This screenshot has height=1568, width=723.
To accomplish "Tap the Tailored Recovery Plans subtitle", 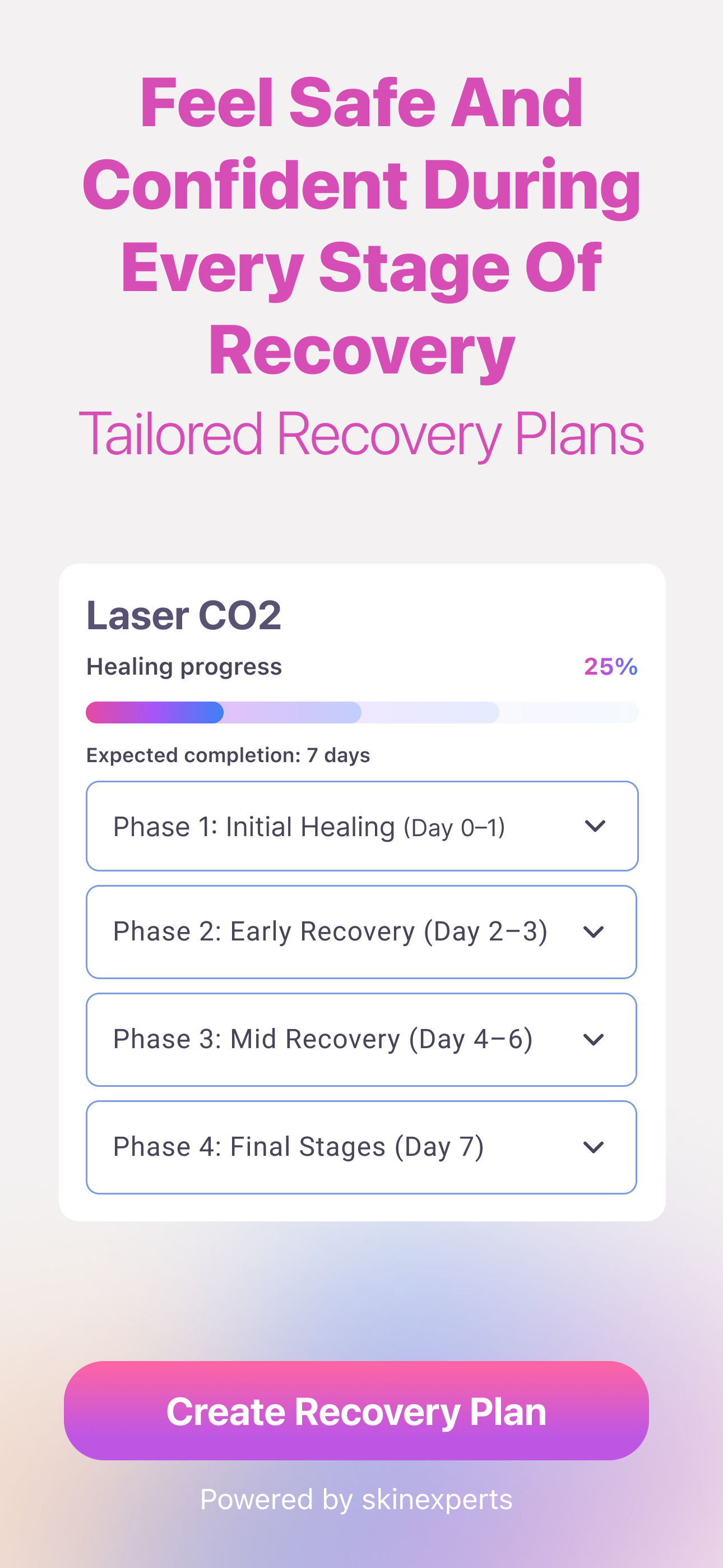I will 361,434.
